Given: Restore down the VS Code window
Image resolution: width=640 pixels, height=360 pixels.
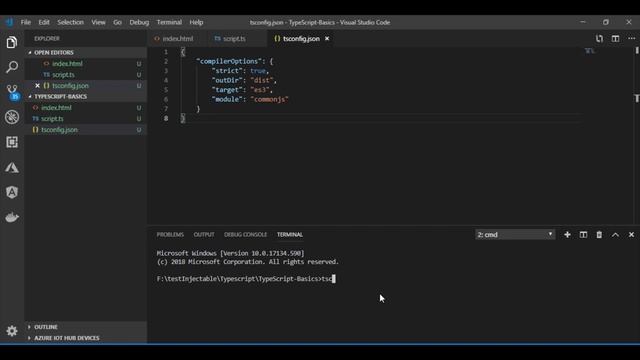Looking at the screenshot, I should click(606, 22).
